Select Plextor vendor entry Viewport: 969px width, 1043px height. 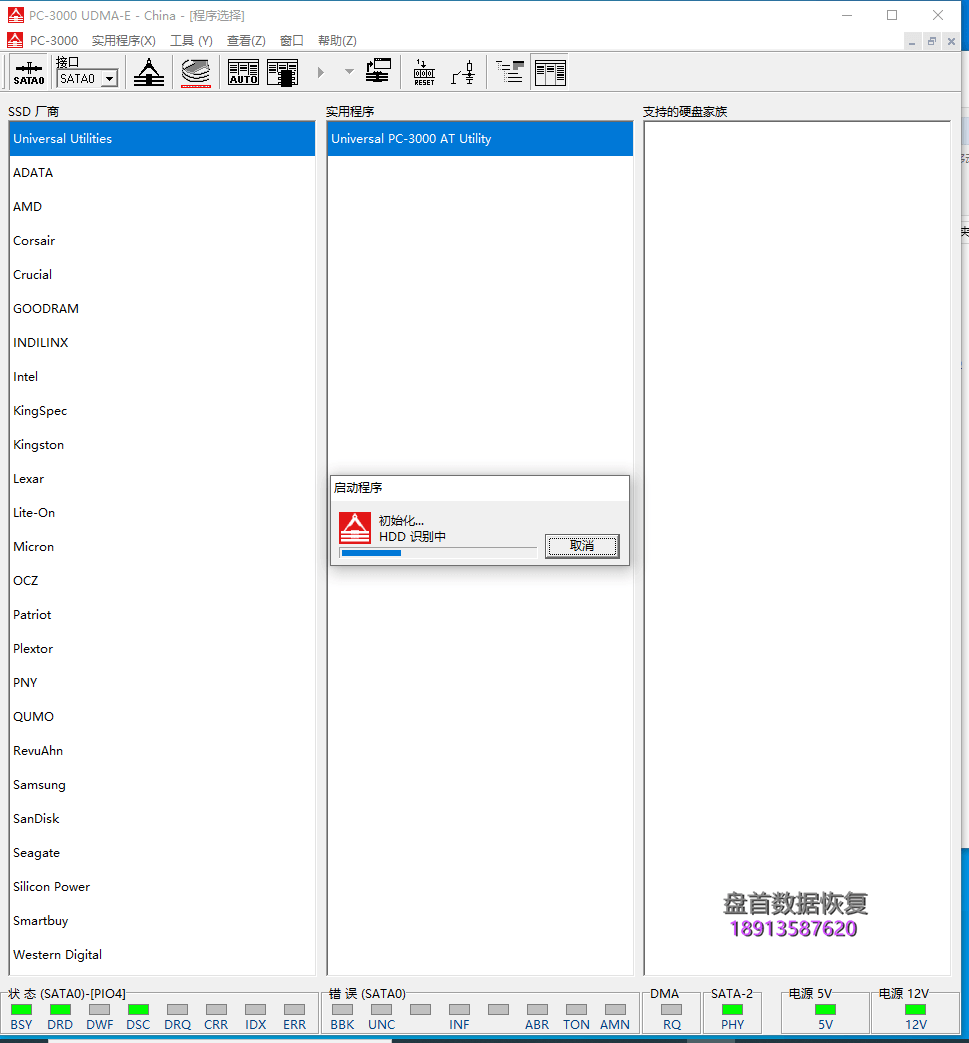pyautogui.click(x=162, y=648)
